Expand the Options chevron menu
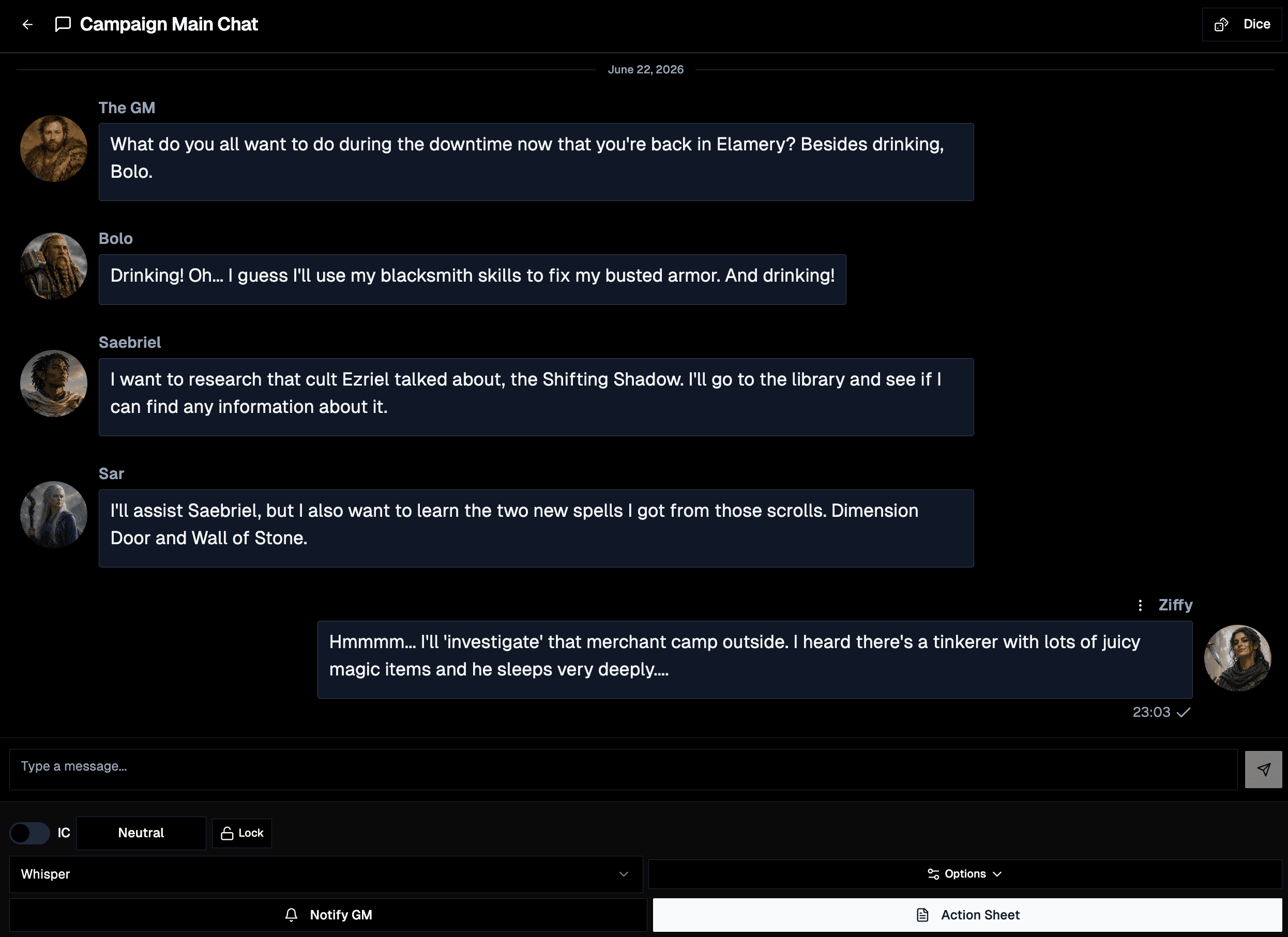The width and height of the screenshot is (1288, 937). point(965,874)
